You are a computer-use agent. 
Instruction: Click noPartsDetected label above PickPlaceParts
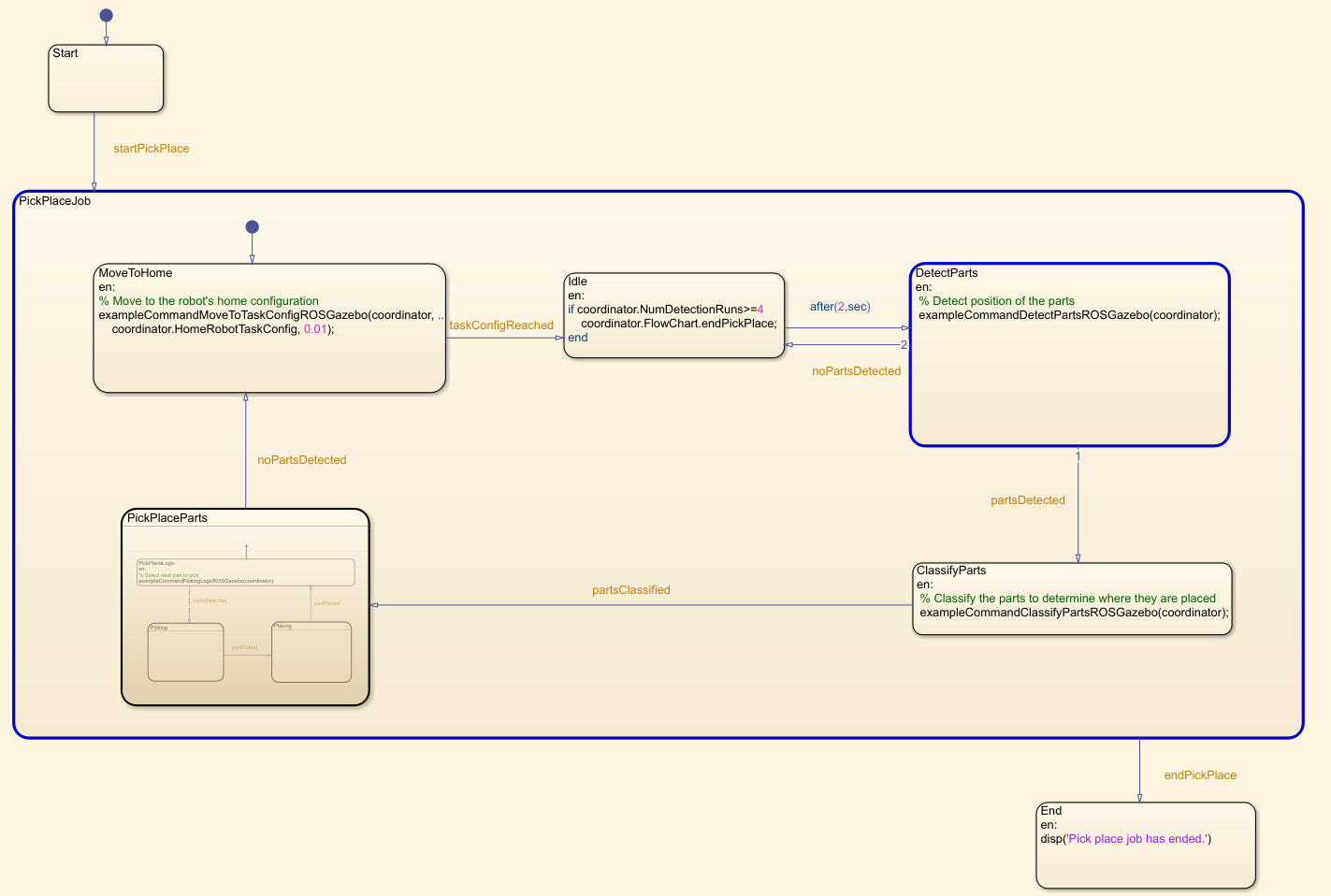click(x=302, y=460)
